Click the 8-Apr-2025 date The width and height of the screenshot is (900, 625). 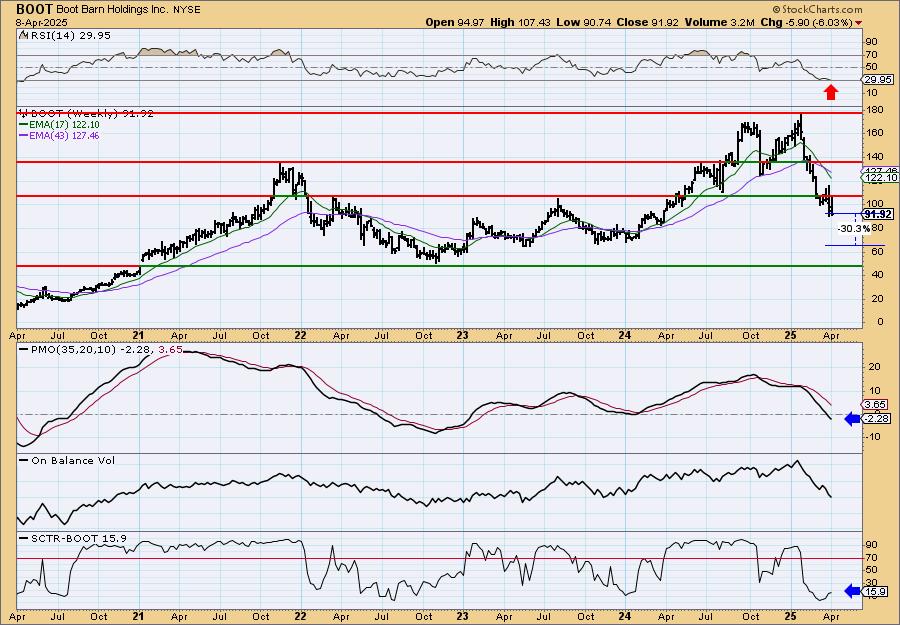click(42, 22)
